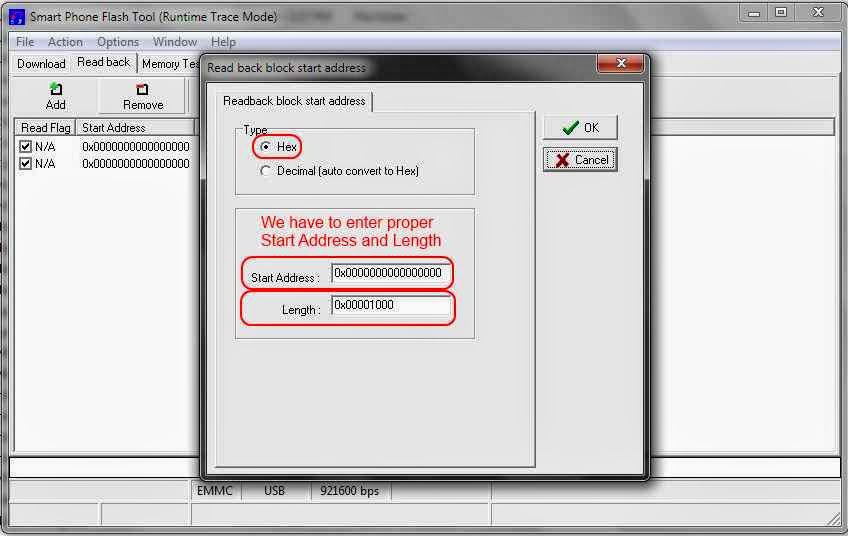
Task: Click the Remove readback entry icon
Action: click(x=142, y=89)
